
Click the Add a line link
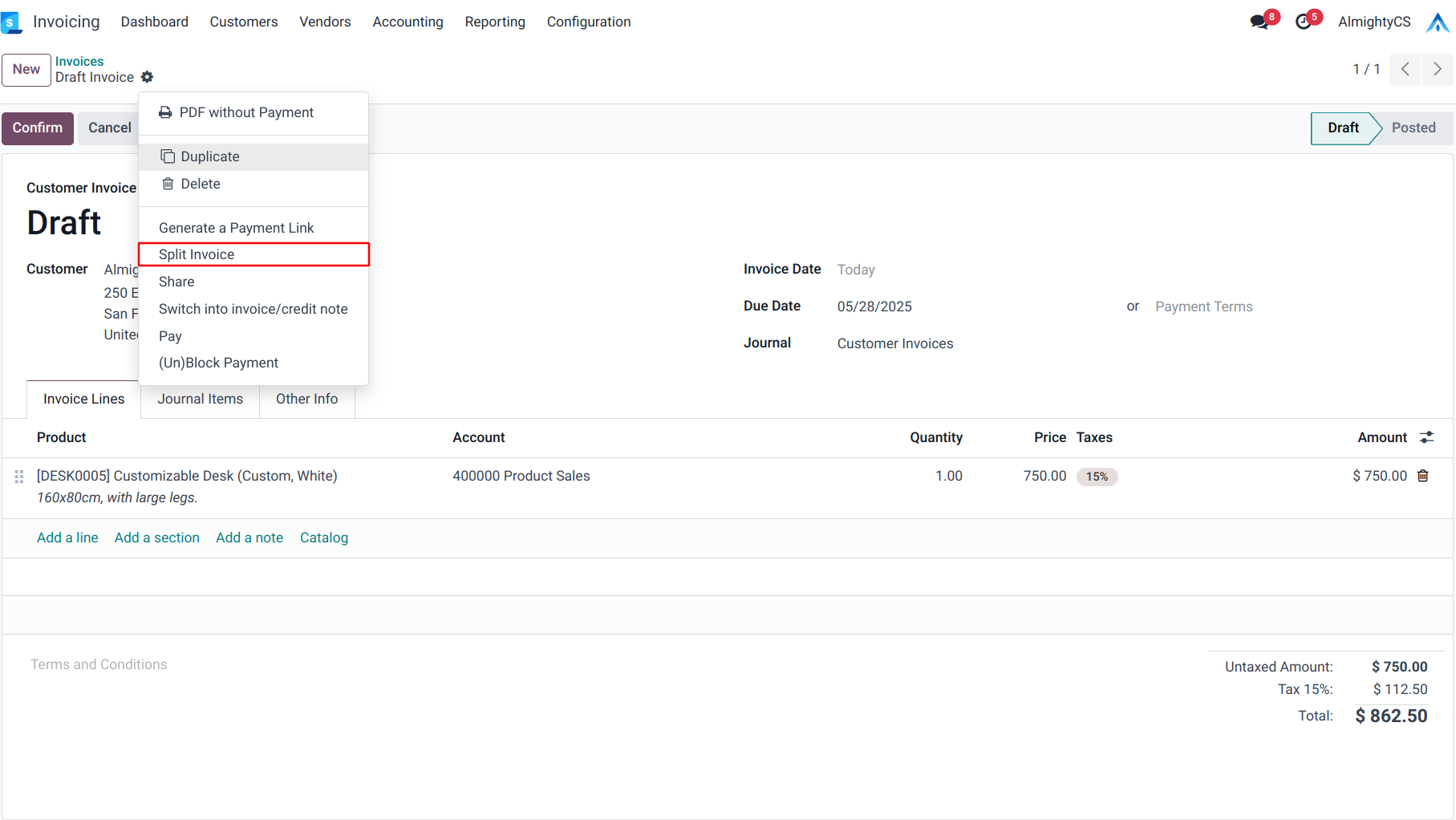(x=67, y=538)
